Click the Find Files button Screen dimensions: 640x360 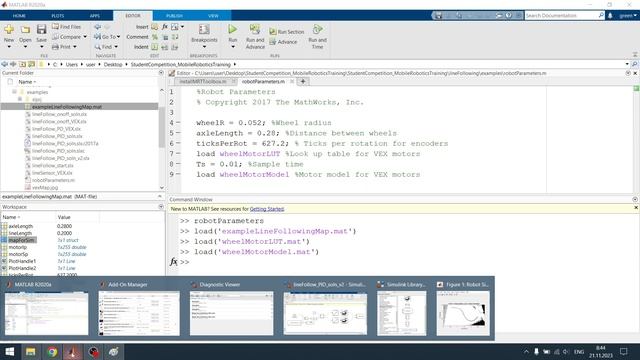click(66, 27)
